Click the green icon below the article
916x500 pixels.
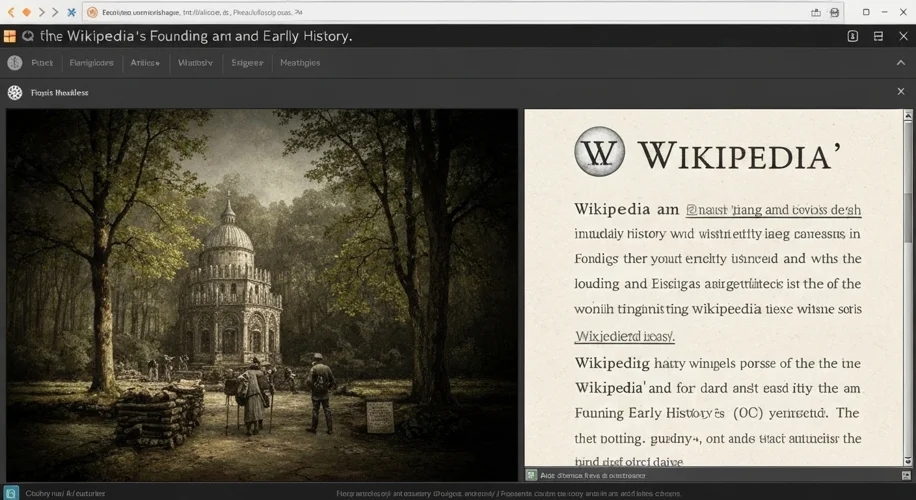pyautogui.click(x=530, y=475)
